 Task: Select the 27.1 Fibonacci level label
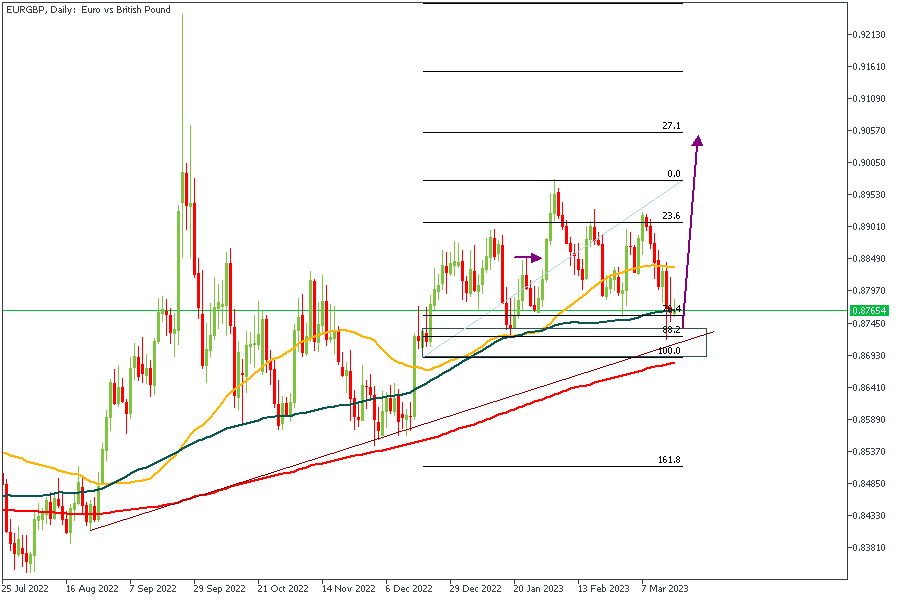(671, 127)
